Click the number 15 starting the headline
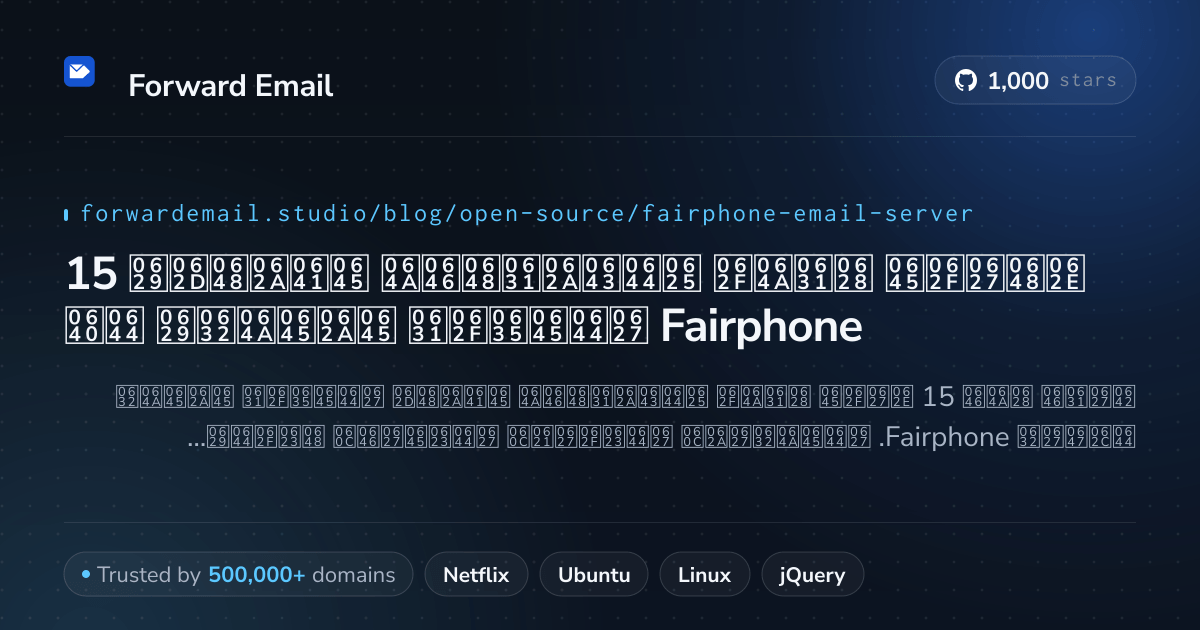 (92, 272)
